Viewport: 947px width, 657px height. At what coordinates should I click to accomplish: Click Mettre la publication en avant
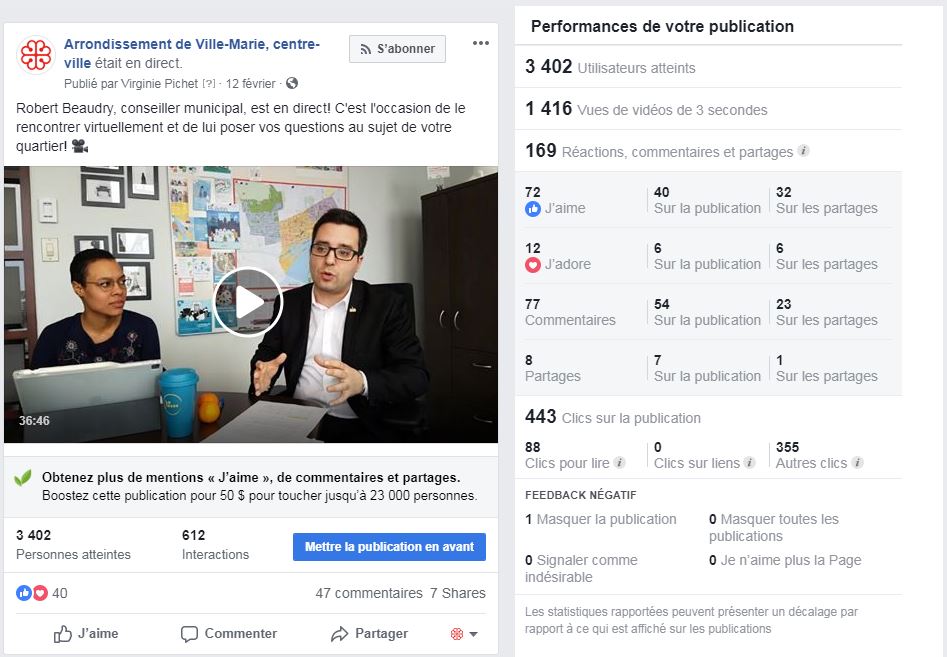coord(390,546)
